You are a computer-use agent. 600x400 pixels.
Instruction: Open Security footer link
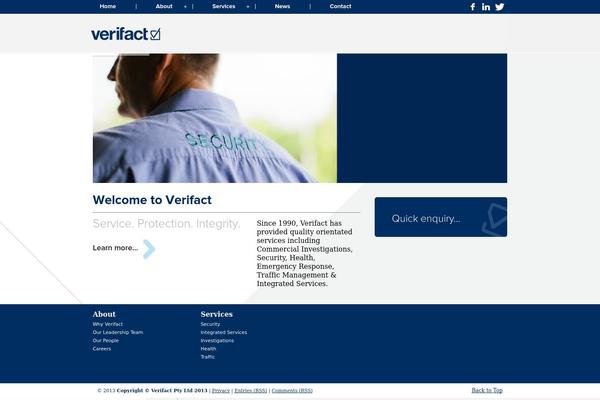tap(210, 324)
